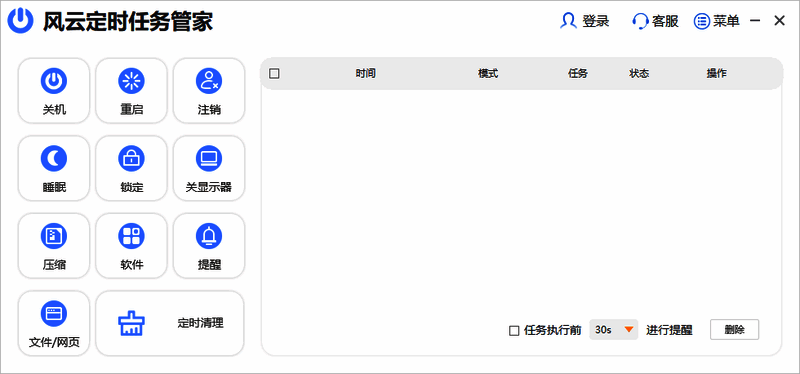The height and width of the screenshot is (374, 800).
Task: Click the 时间 column header
Action: click(365, 73)
